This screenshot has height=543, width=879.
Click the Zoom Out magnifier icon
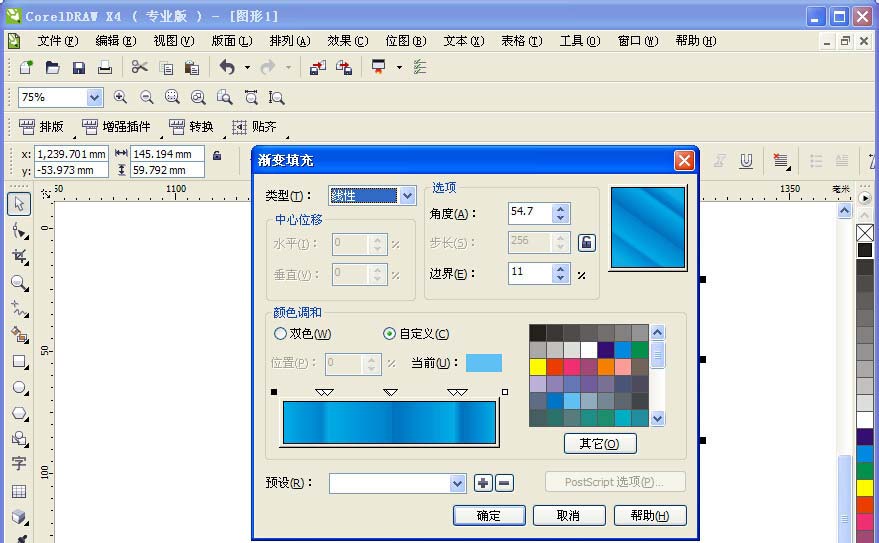click(x=146, y=97)
